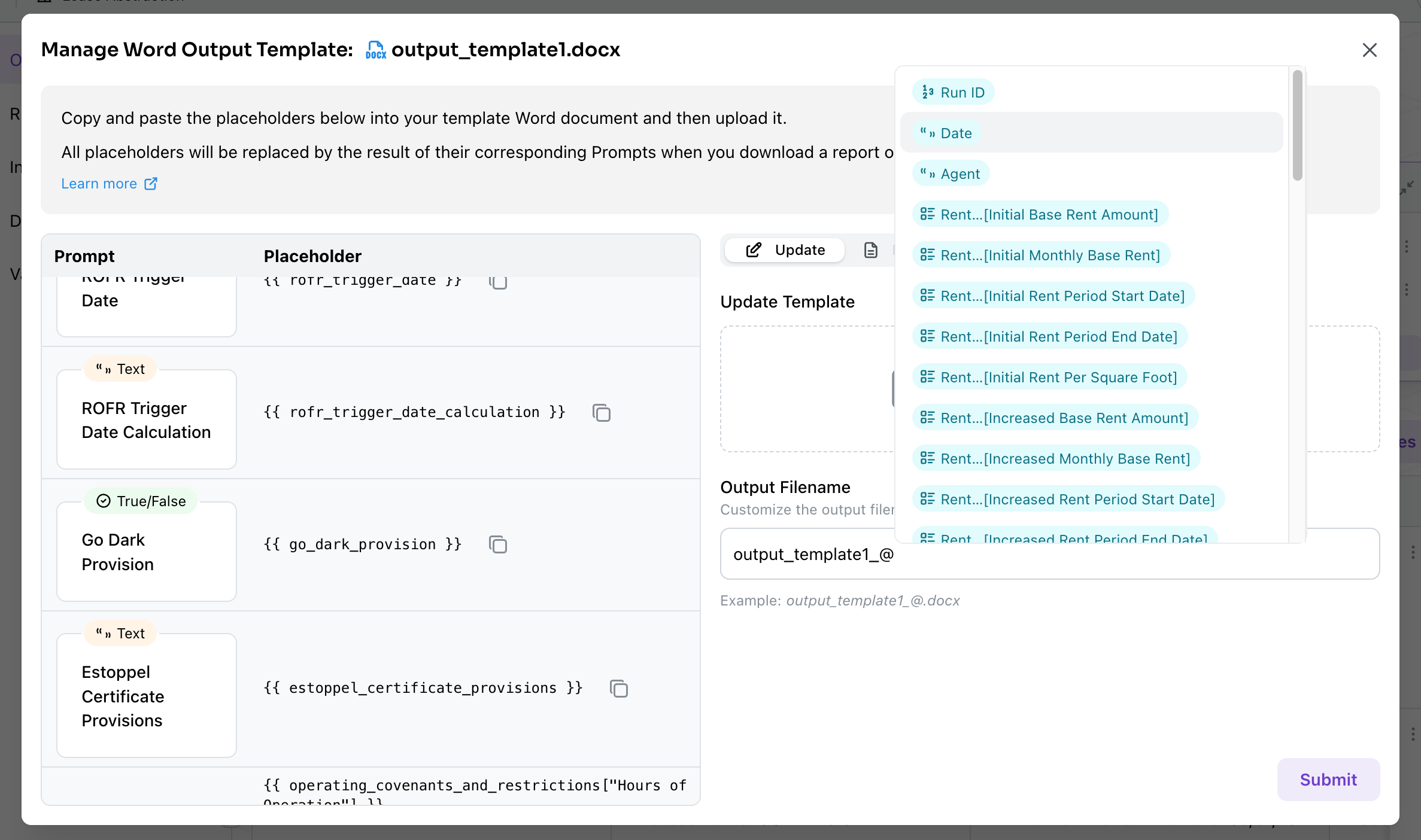Copy the estoppel_certificate_provisions placeholder
The image size is (1421, 840).
point(618,689)
